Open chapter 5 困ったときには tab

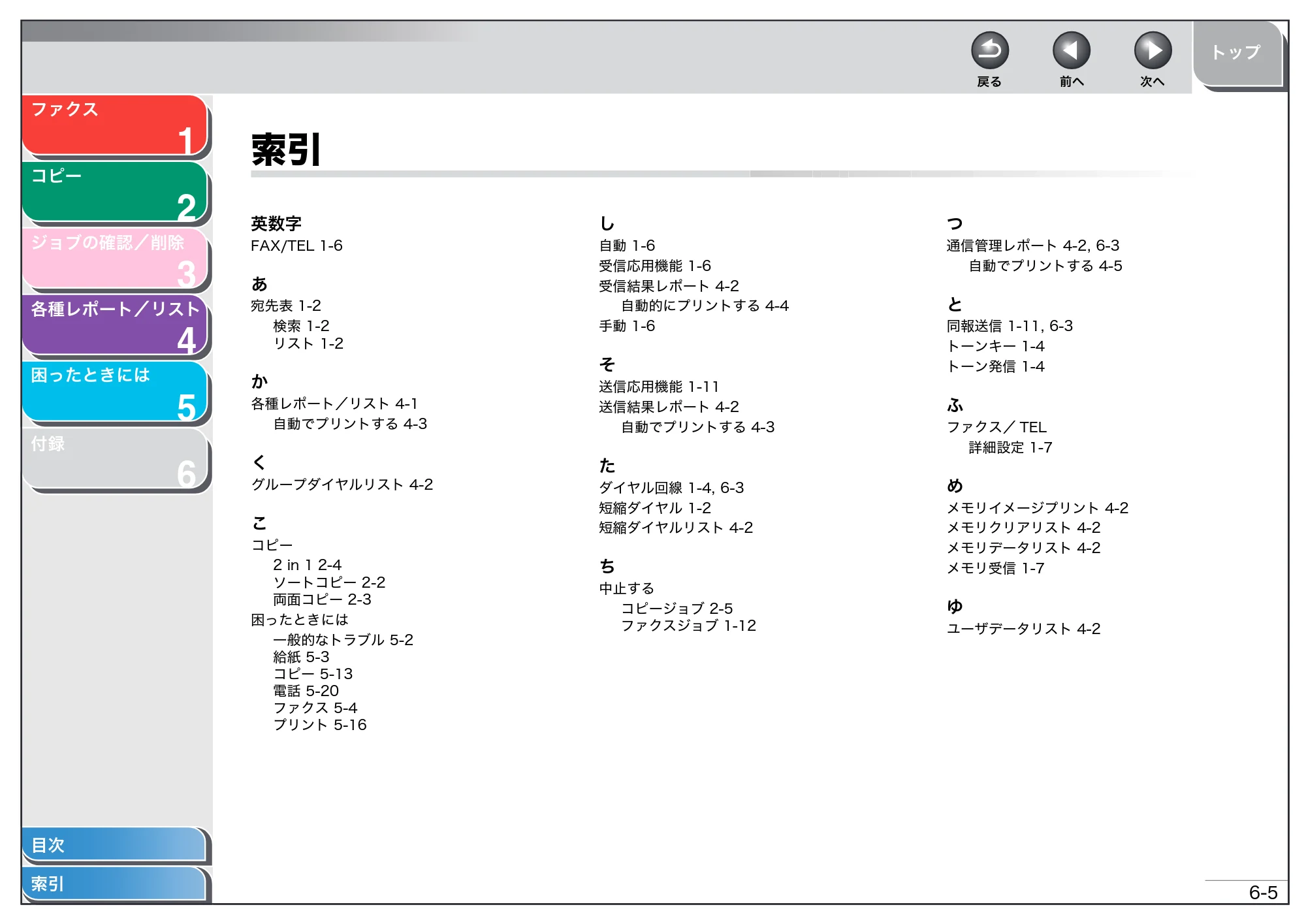[115, 391]
